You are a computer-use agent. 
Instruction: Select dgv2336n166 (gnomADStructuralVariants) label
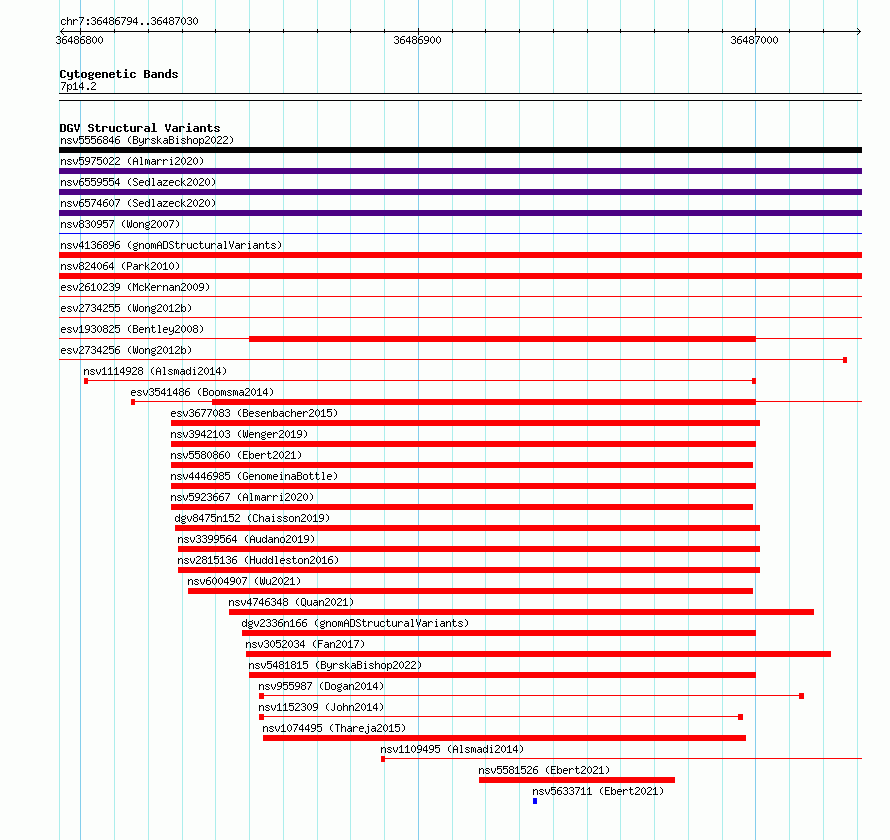tap(355, 623)
